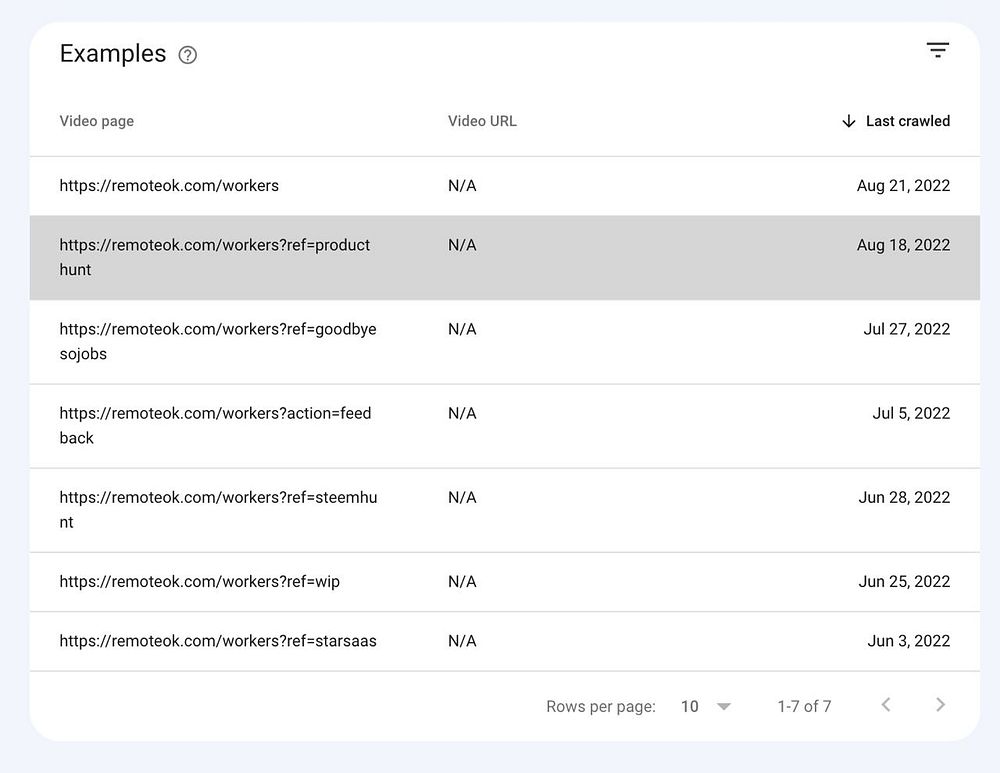1000x773 pixels.
Task: Open the remoteok.com/workers row
Action: 169,185
